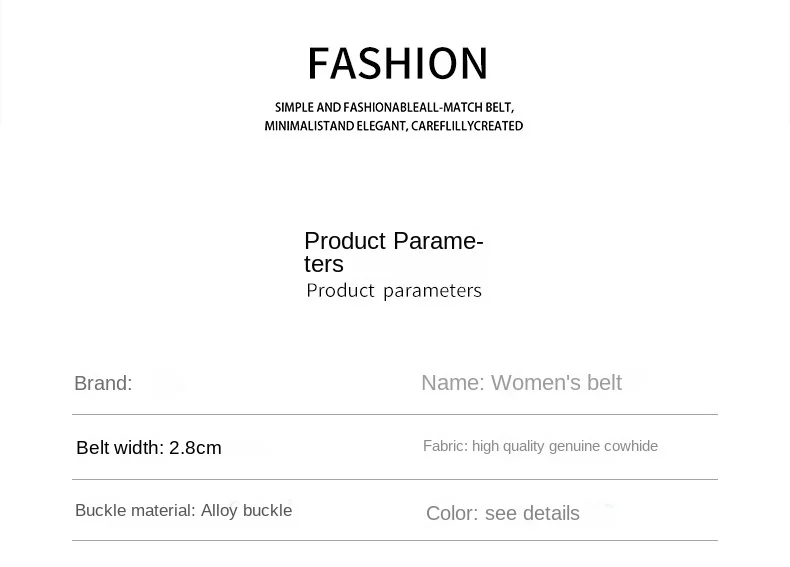Image resolution: width=790 pixels, height=567 pixels.
Task: Click the word 'cowhide' in Fabric row
Action: 631,446
